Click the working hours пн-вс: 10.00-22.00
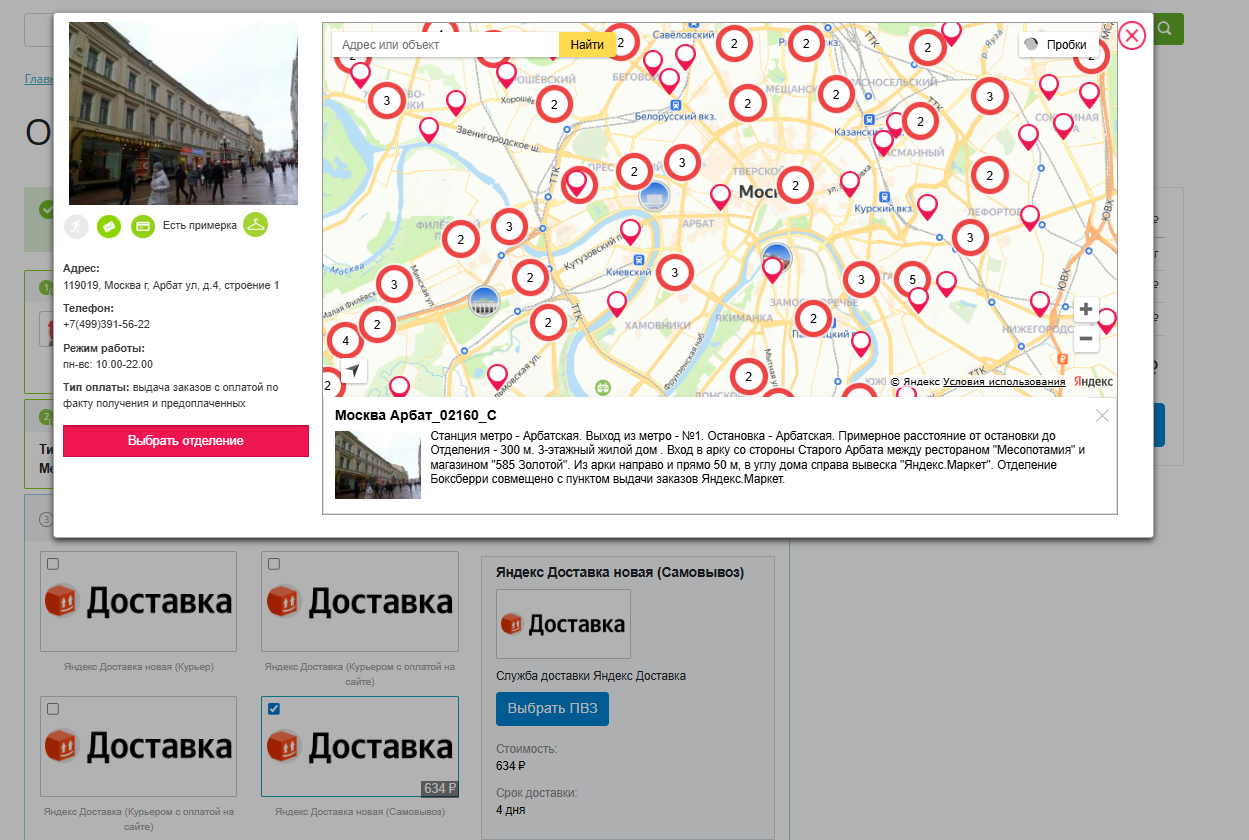Image resolution: width=1249 pixels, height=840 pixels. click(x=108, y=364)
